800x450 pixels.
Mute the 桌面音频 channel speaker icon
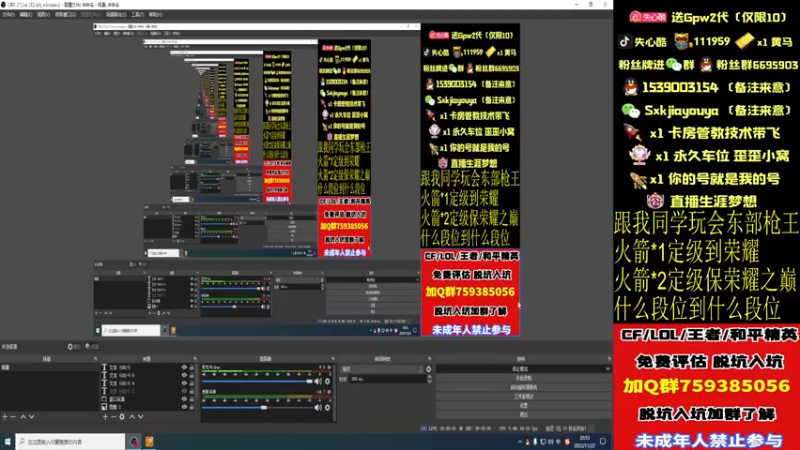coord(318,407)
